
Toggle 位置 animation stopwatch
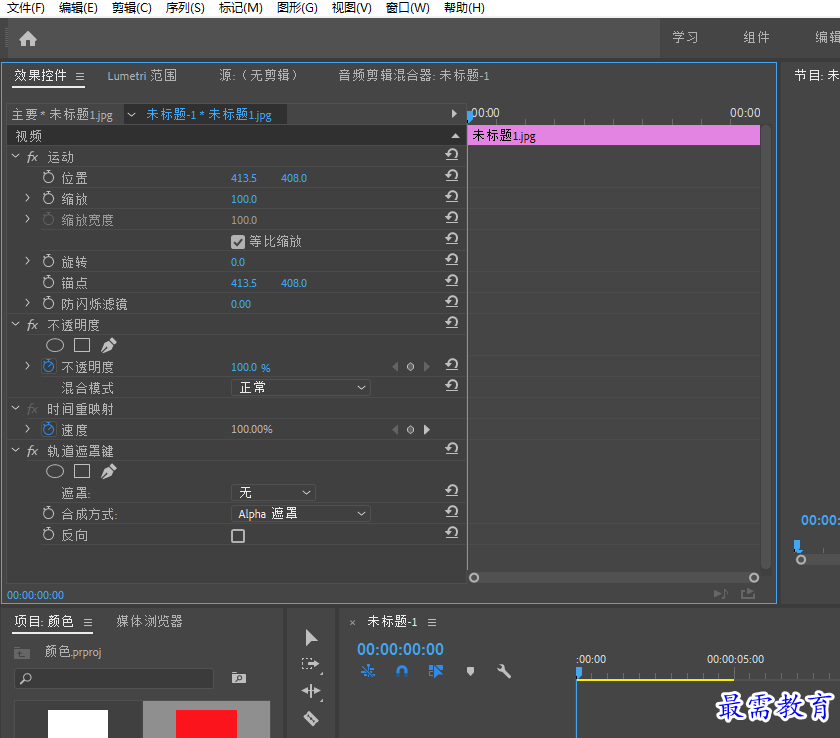pos(49,177)
